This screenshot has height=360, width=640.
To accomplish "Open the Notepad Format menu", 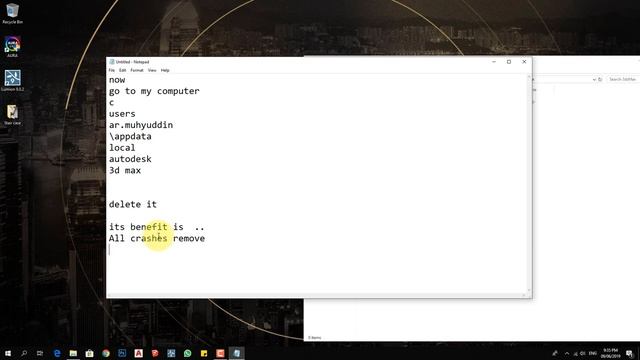I will point(137,70).
